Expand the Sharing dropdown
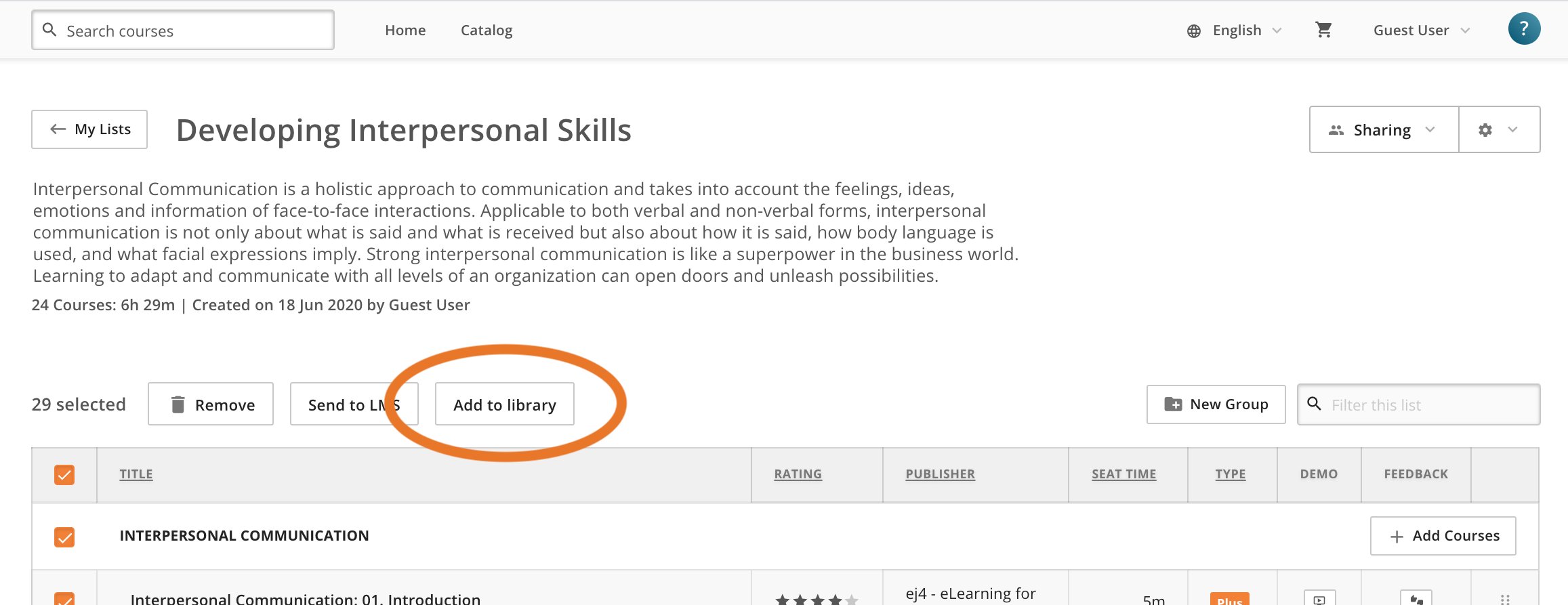 (1384, 129)
